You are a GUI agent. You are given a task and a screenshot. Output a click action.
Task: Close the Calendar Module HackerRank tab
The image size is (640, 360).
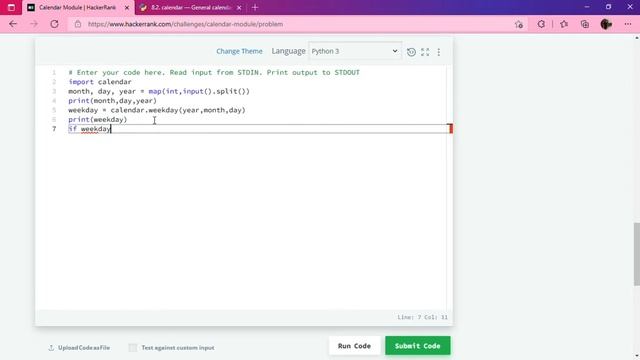coord(127,8)
